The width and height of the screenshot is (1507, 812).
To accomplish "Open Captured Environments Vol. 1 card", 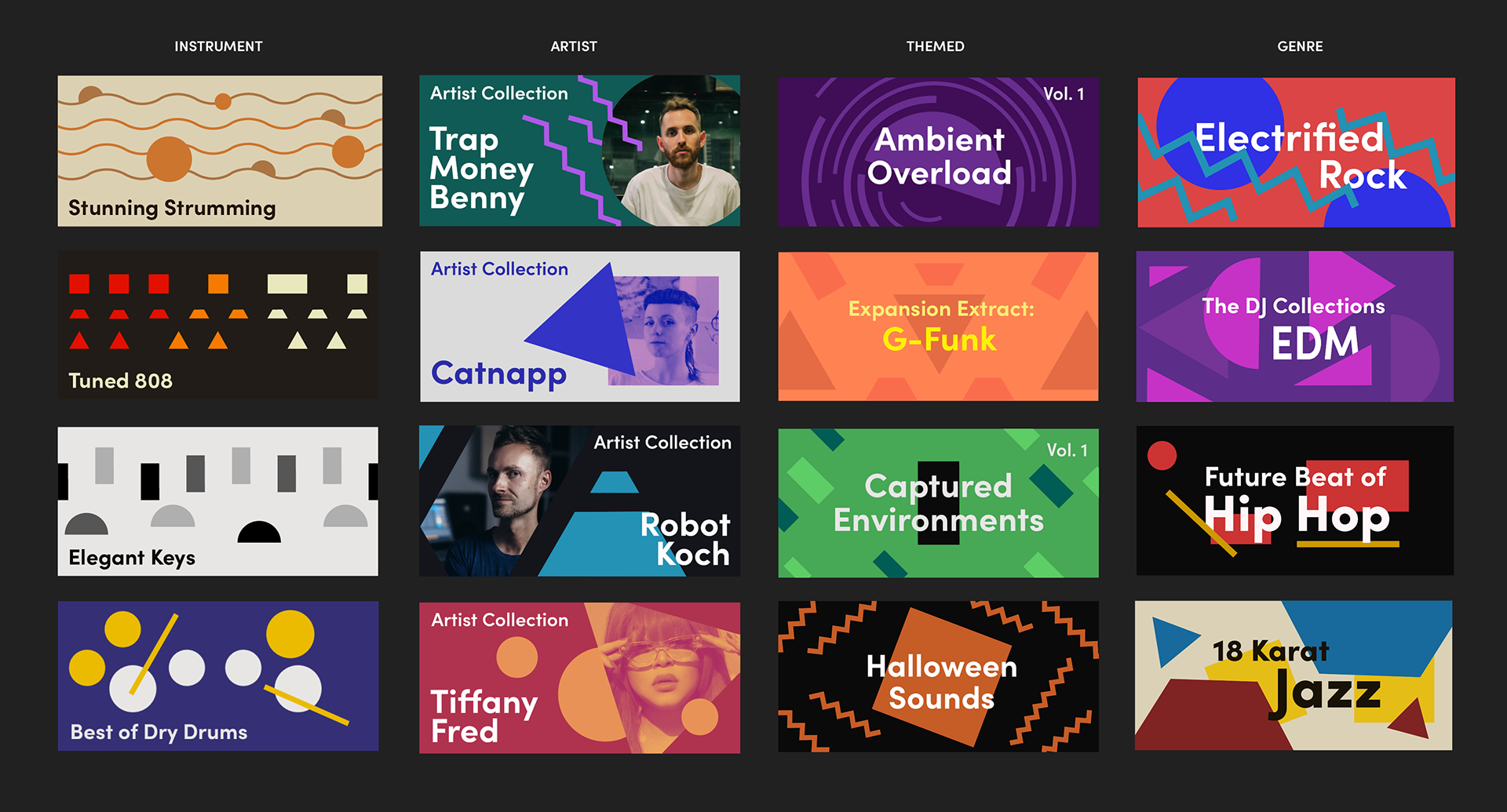I will tap(938, 503).
